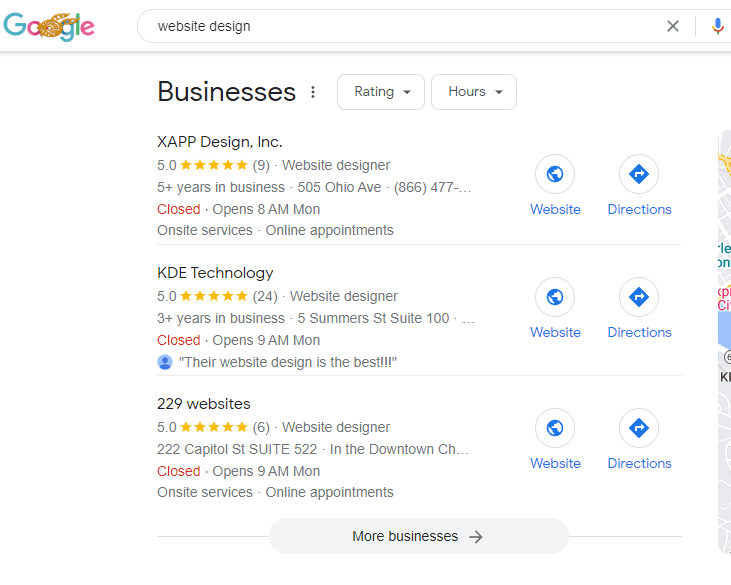Open the KDE Technology listing title
This screenshot has height=585, width=731.
[215, 273]
